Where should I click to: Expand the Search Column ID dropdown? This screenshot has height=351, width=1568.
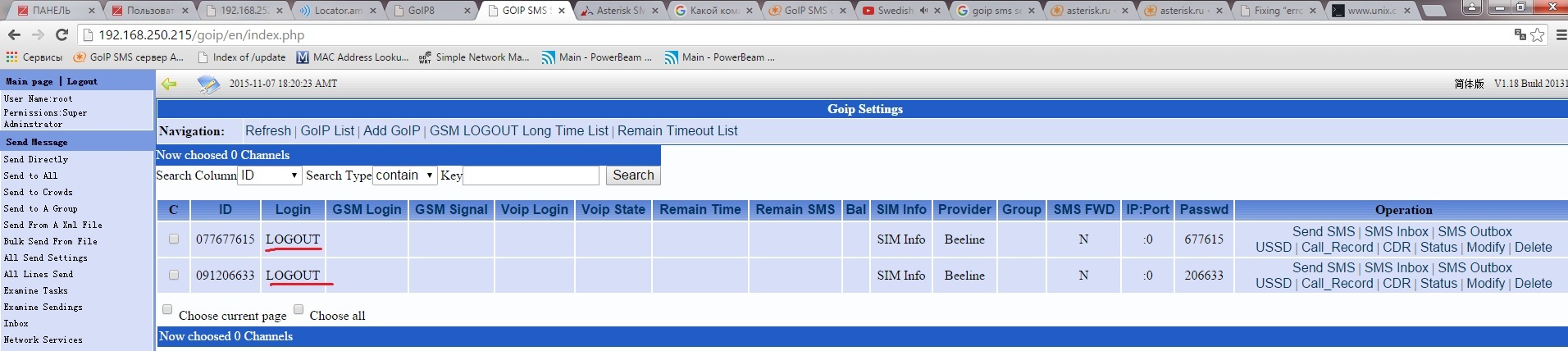tap(270, 175)
